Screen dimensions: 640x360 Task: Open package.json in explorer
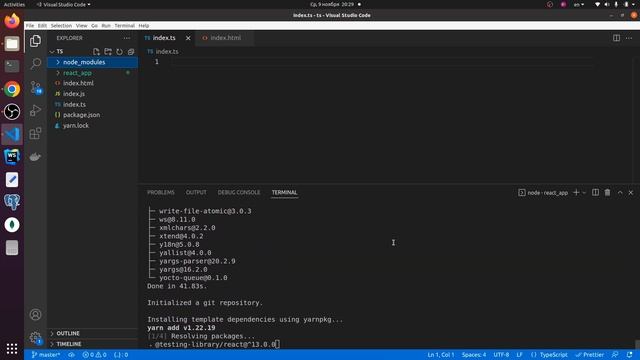point(93,115)
